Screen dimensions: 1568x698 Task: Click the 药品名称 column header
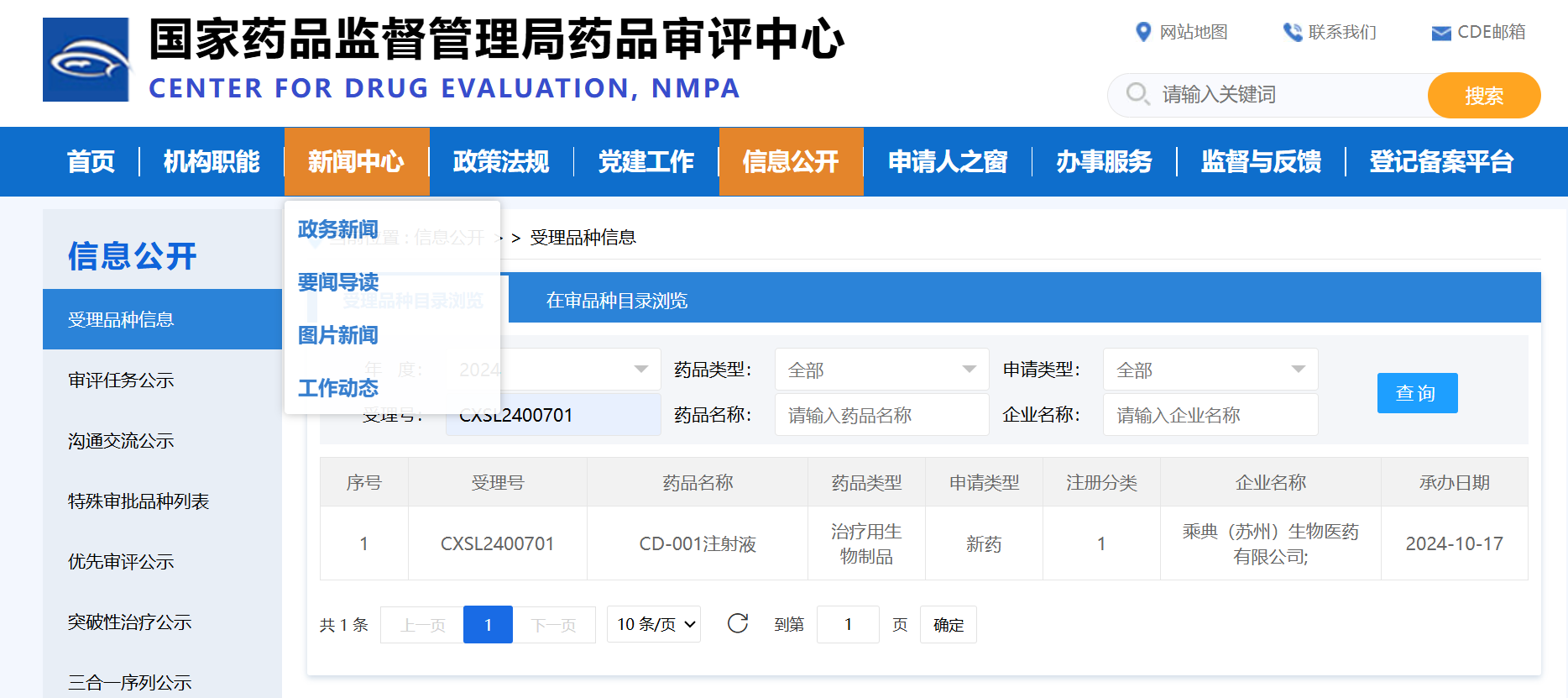pos(698,482)
